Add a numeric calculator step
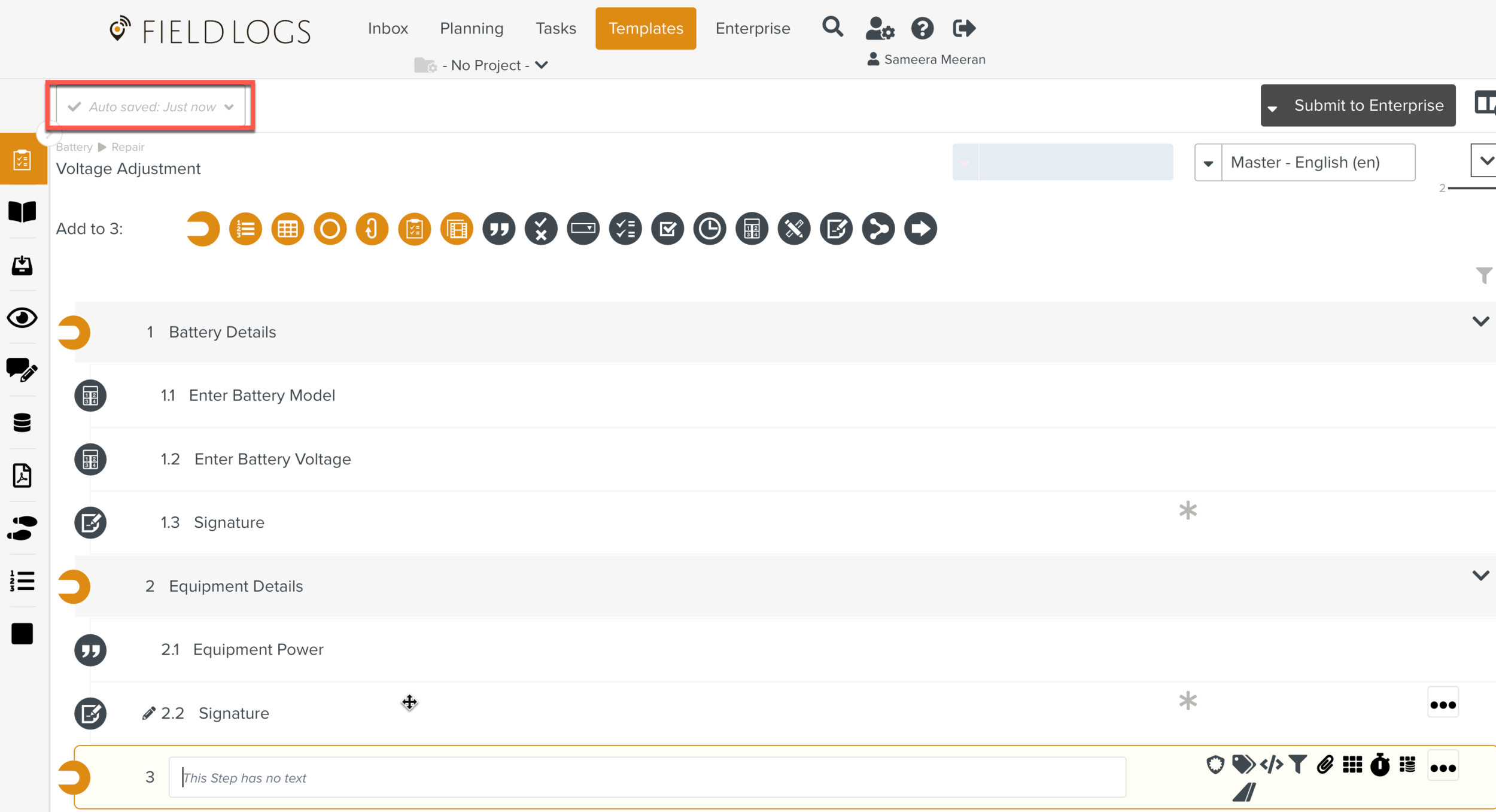The height and width of the screenshot is (812, 1496). 752,229
